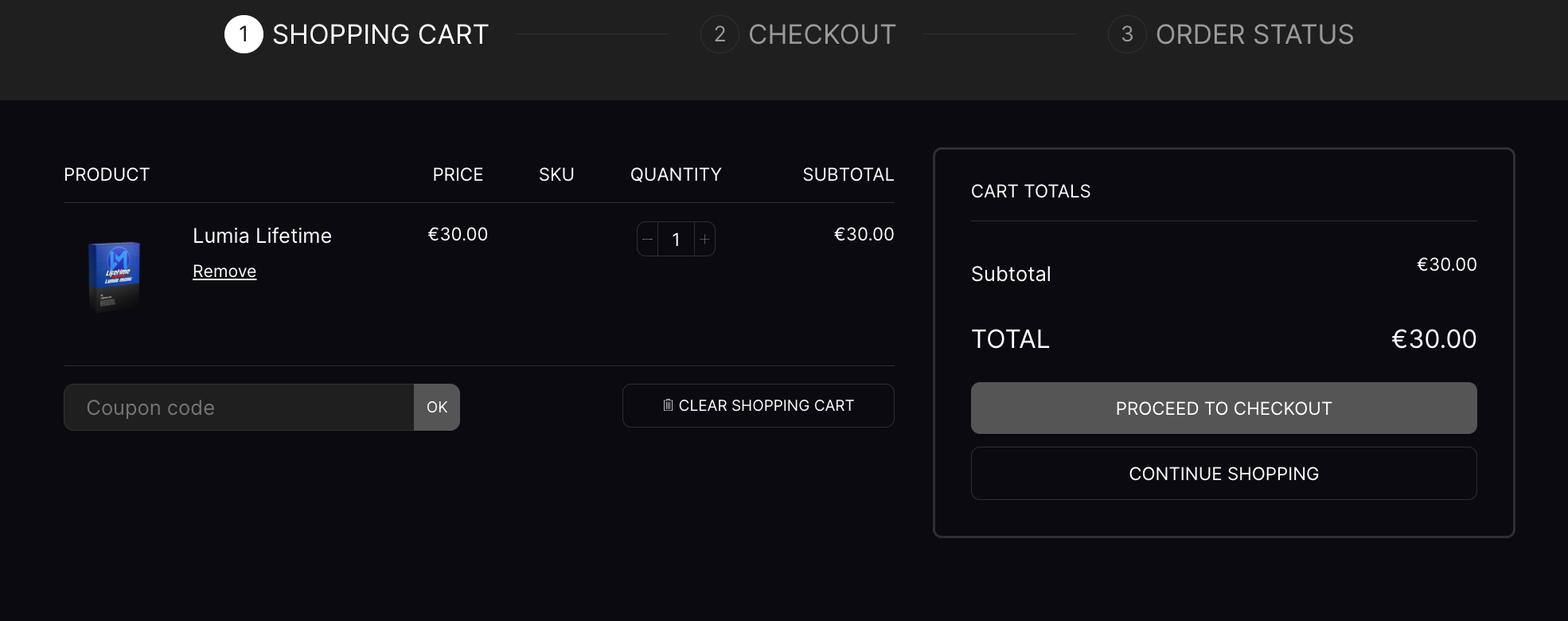This screenshot has width=1568, height=621.
Task: Click the step 3 circle icon
Action: tap(1127, 34)
